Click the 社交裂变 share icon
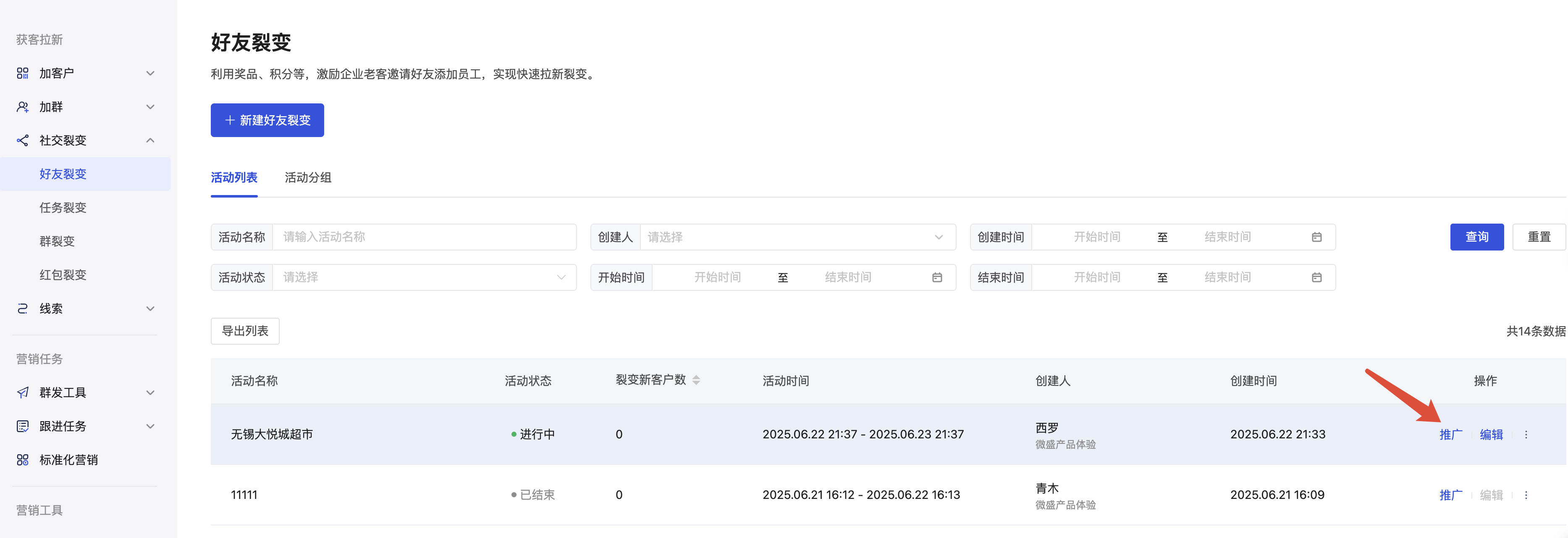Screen dimensions: 1568x538 [23, 140]
